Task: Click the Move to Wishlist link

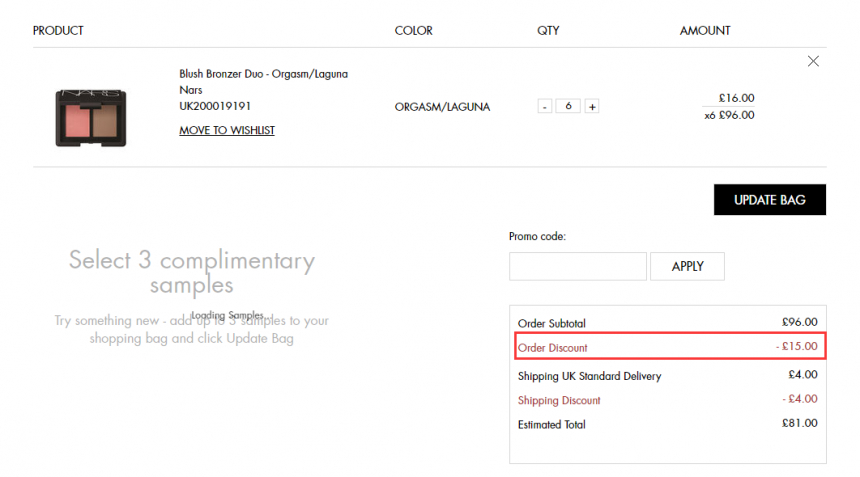Action: [x=227, y=130]
